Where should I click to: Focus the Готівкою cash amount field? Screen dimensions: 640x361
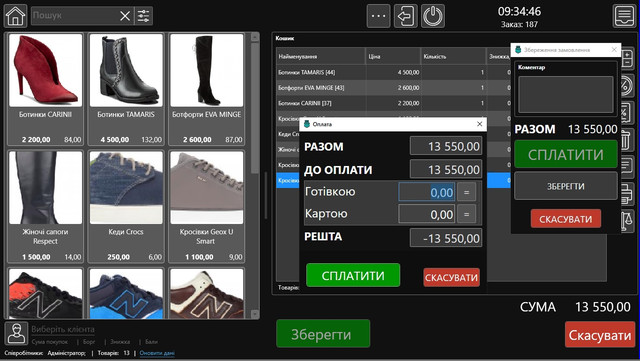pyautogui.click(x=427, y=192)
